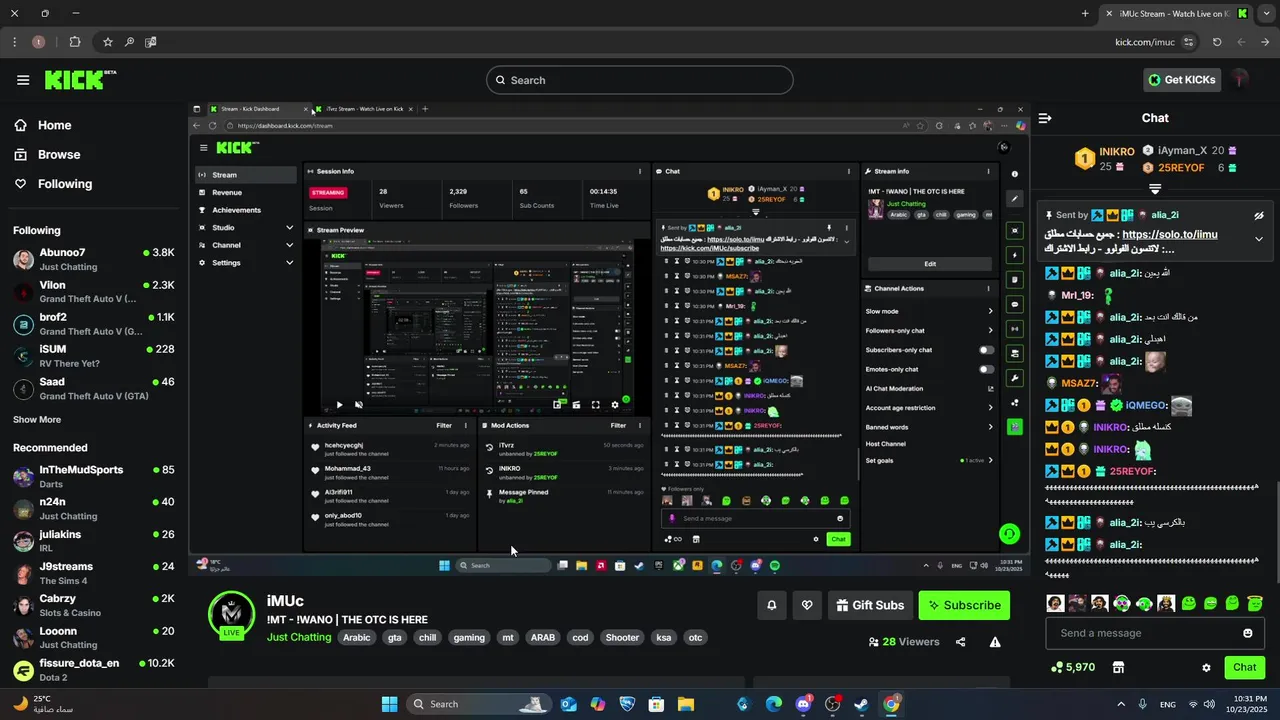Viewport: 1280px width, 720px height.
Task: Select the gta tag under stream title
Action: (x=395, y=637)
